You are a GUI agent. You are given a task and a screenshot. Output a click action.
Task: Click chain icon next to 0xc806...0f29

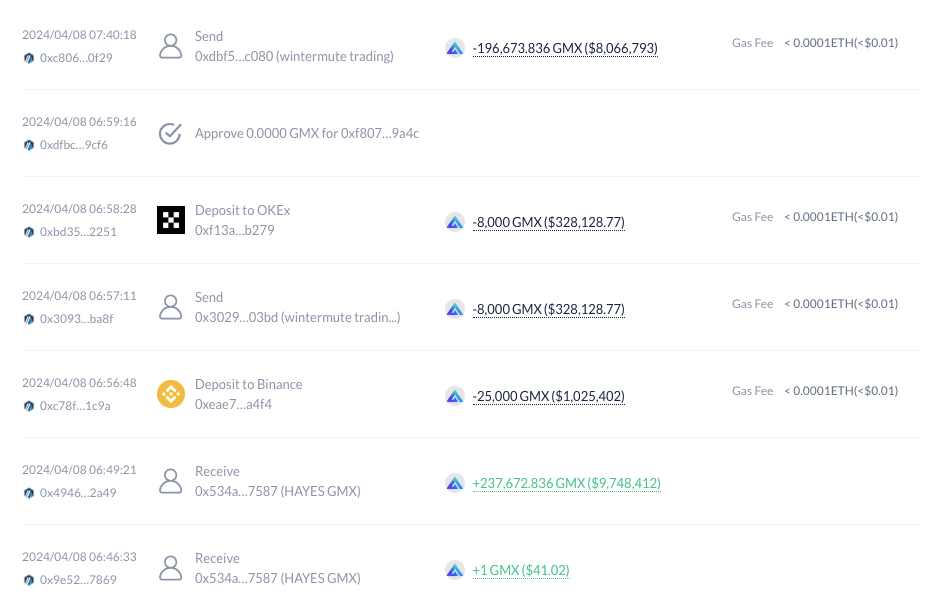[28, 58]
